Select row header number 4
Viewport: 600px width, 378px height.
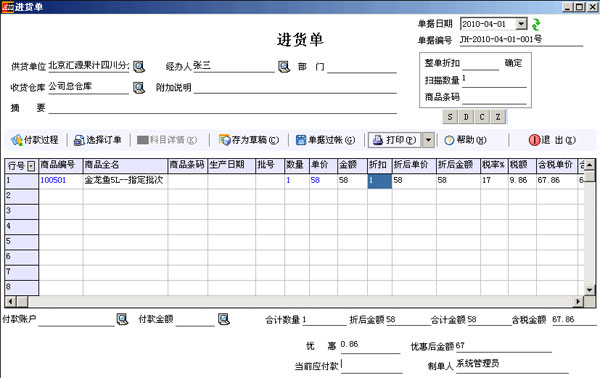tap(21, 227)
